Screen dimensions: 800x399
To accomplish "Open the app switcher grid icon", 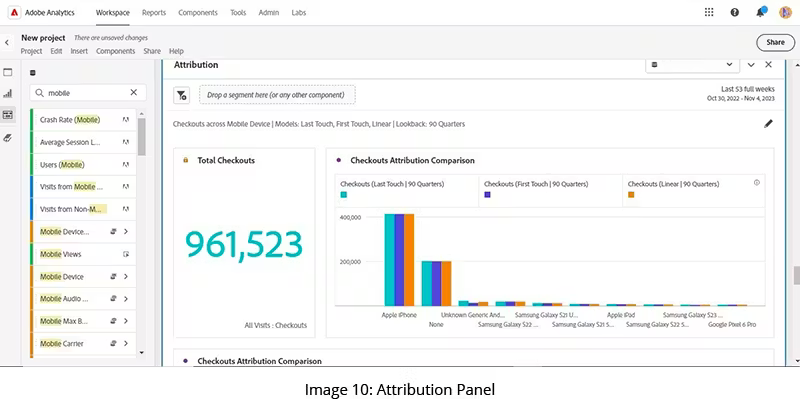I will (709, 12).
